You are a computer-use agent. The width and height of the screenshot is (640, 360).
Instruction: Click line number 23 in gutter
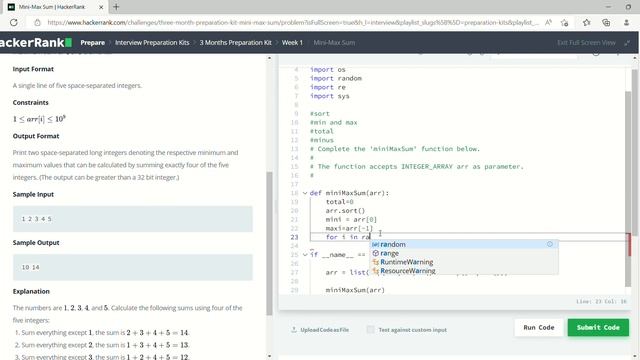[x=294, y=237]
